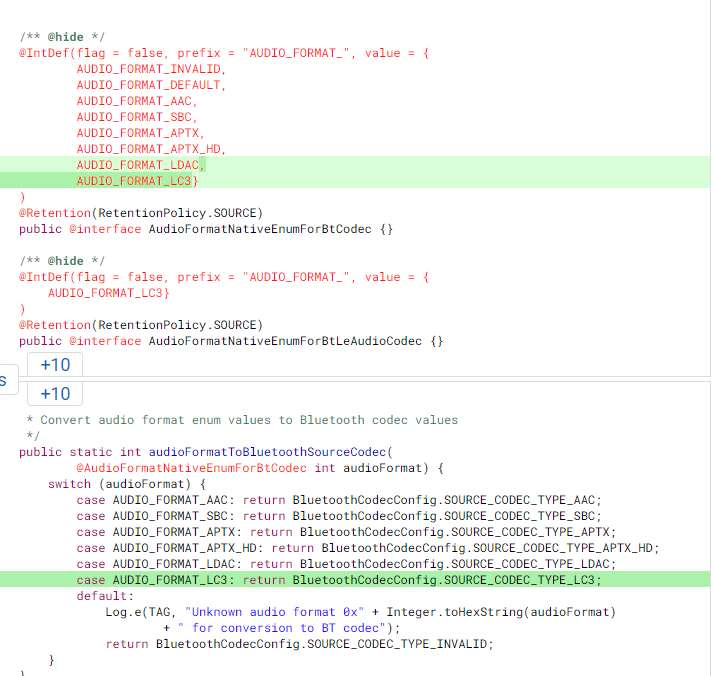Click the second /** @hide */ comment
The image size is (714, 676).
pos(62,261)
